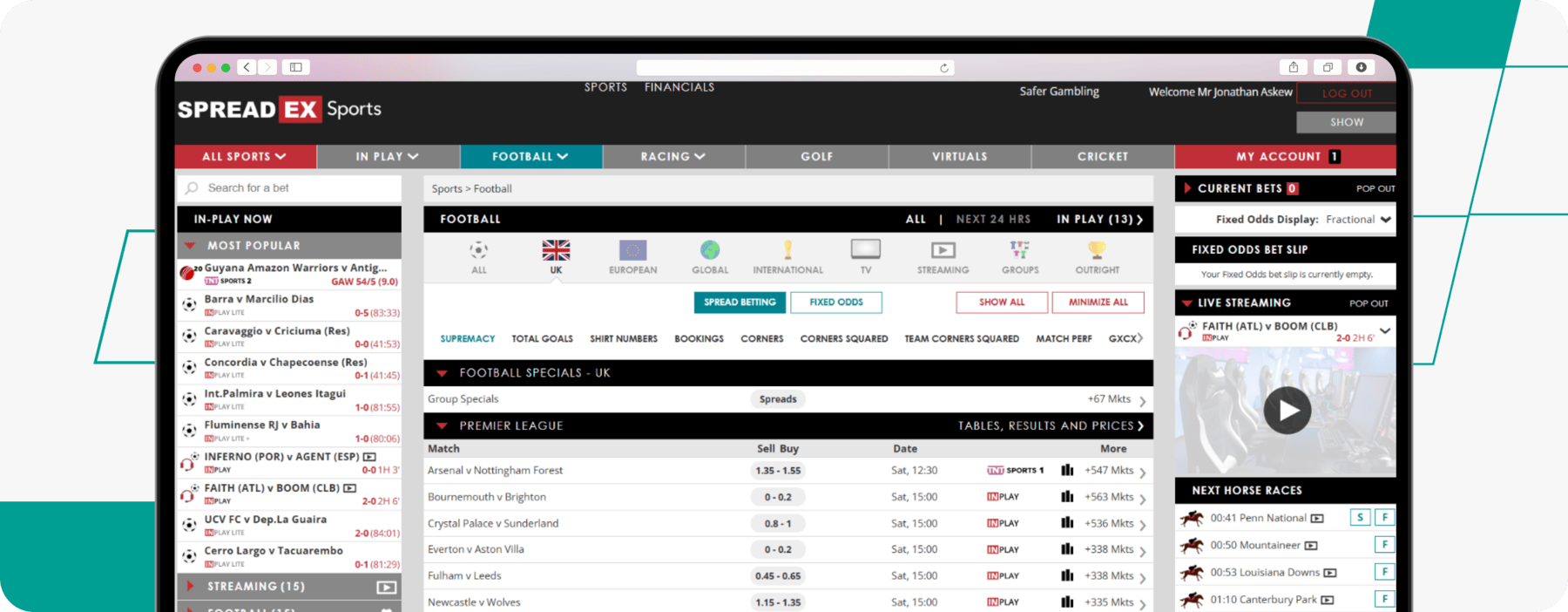Click the Minimize All button
Screen dimensions: 1568x612
1098,303
